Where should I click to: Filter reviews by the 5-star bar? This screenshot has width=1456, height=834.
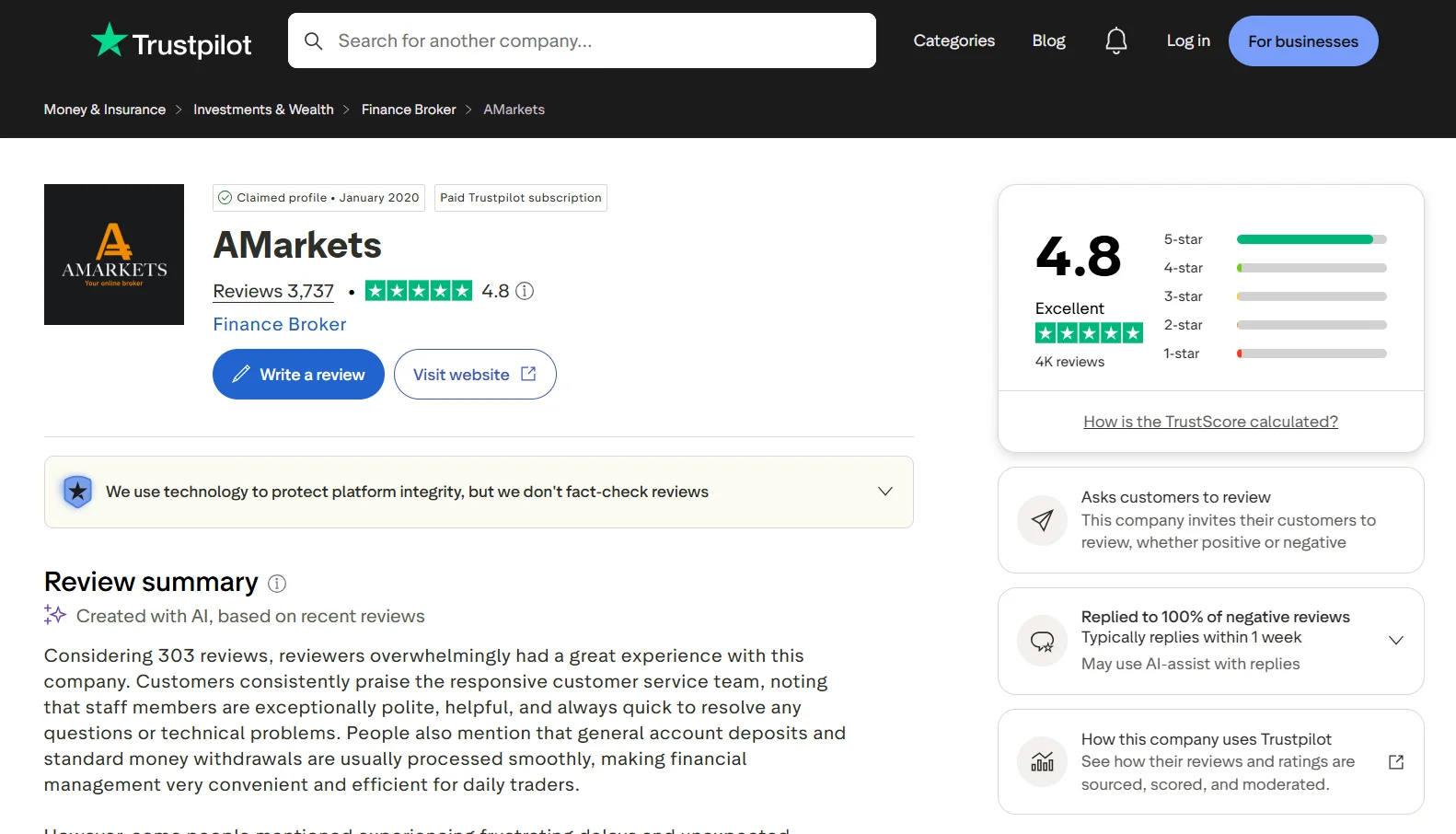click(1312, 239)
